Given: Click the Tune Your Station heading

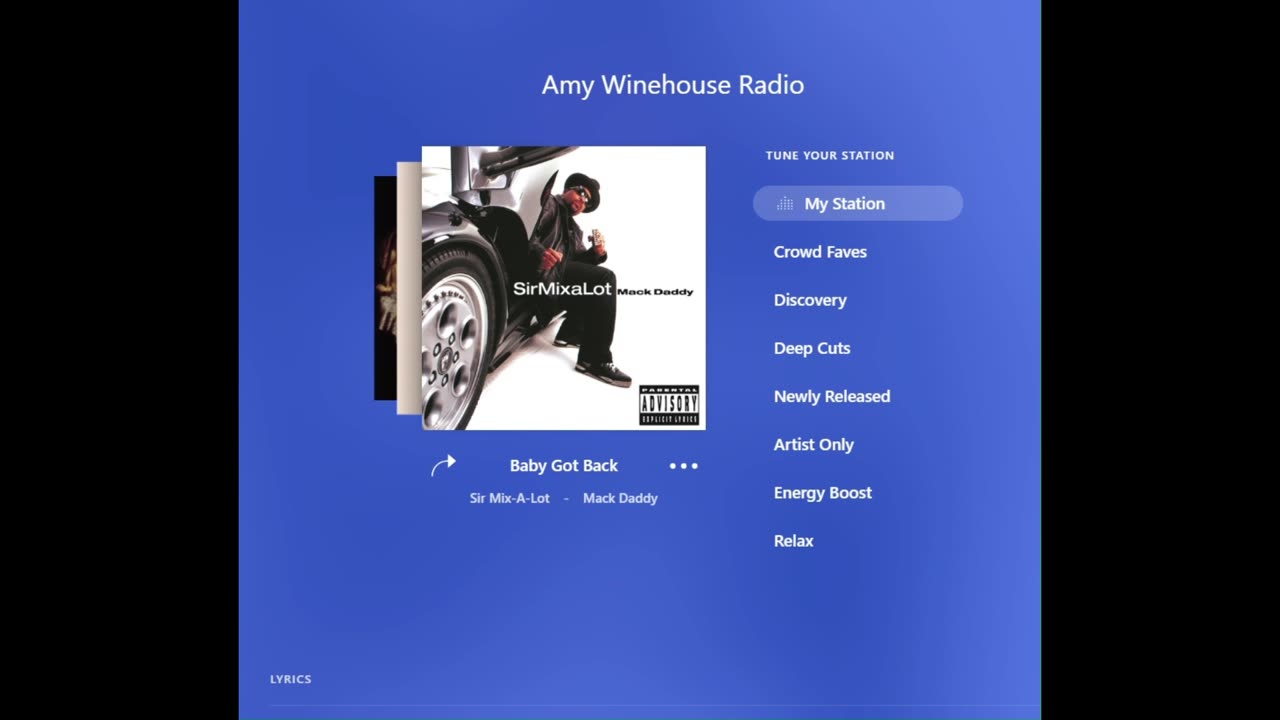Looking at the screenshot, I should coord(830,155).
